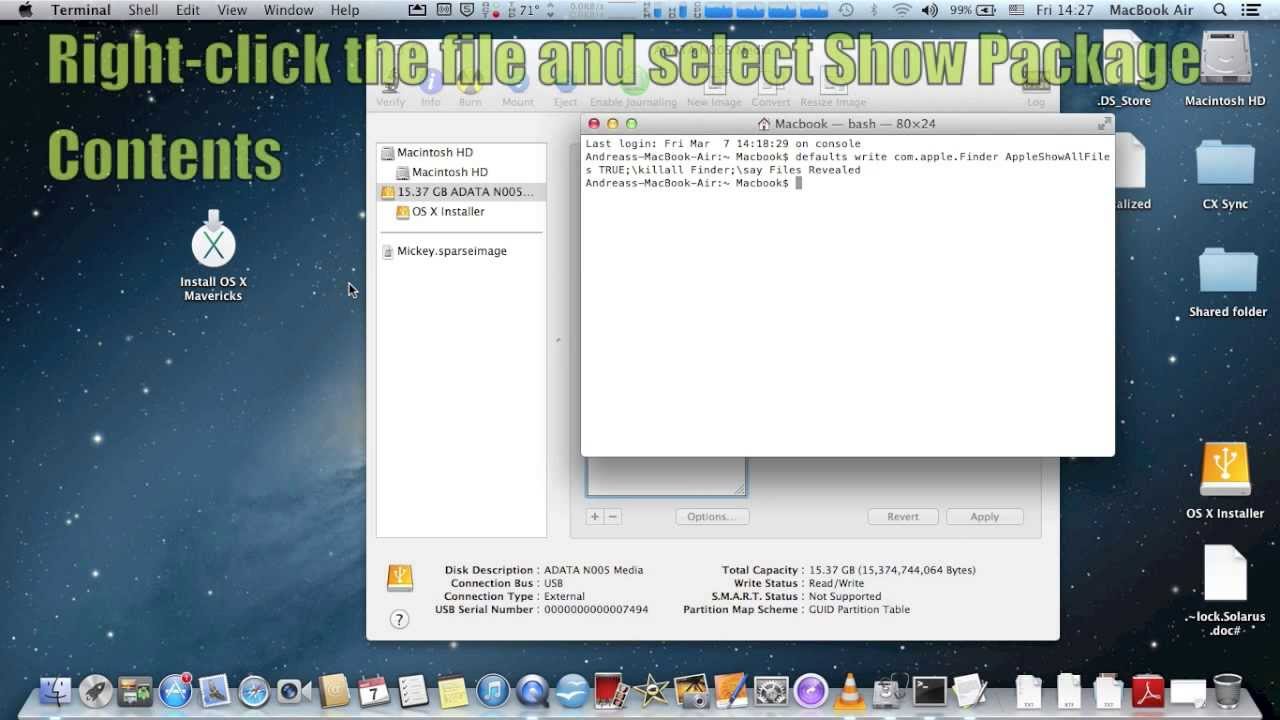The image size is (1280, 720).
Task: Open Notes from the Dock
Action: [x=453, y=691]
